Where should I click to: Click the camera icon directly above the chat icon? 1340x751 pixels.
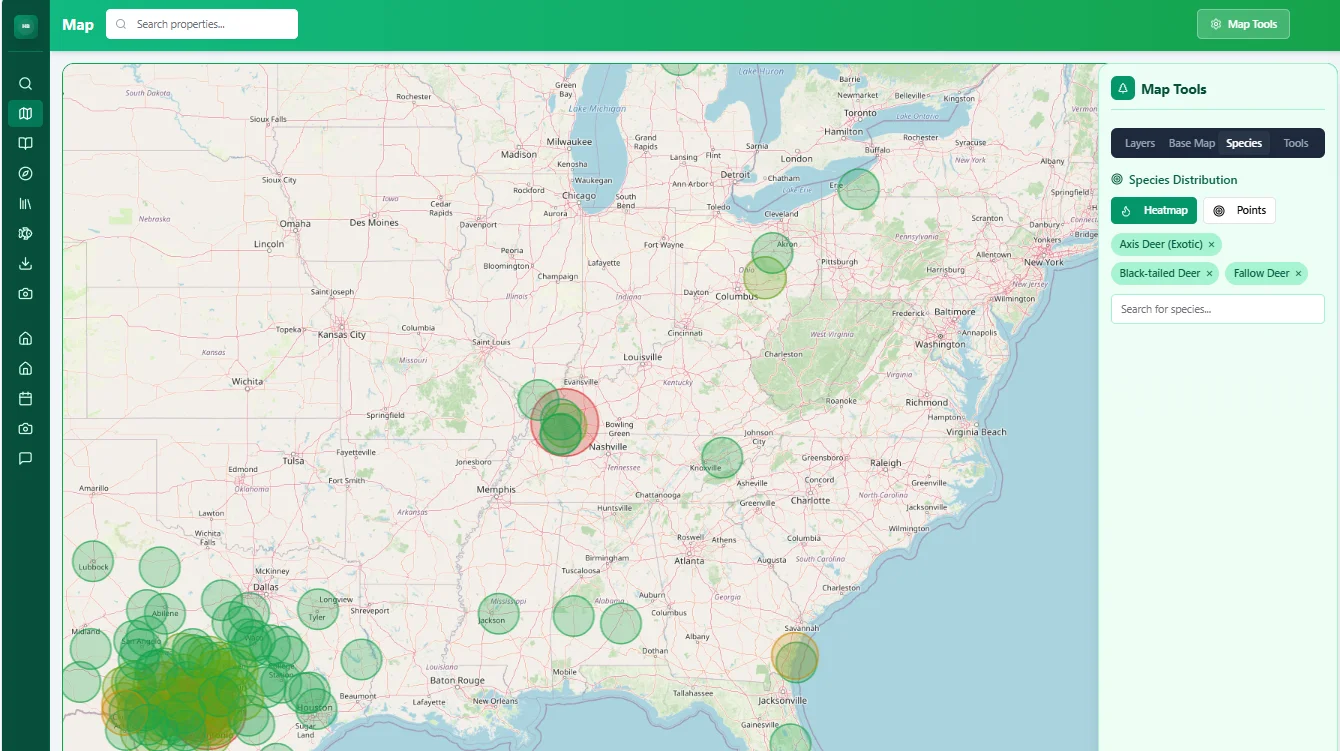(25, 428)
